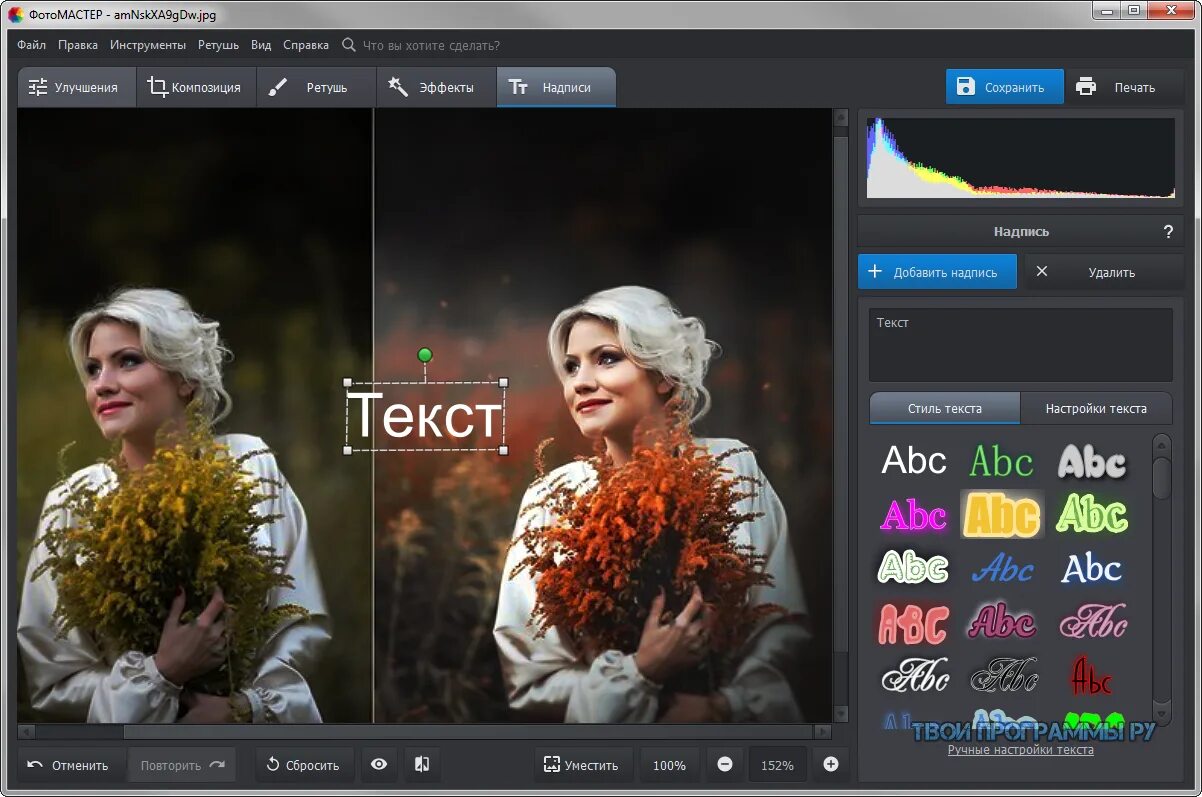Click the Удалить button
Image resolution: width=1202 pixels, height=797 pixels.
[x=1103, y=272]
